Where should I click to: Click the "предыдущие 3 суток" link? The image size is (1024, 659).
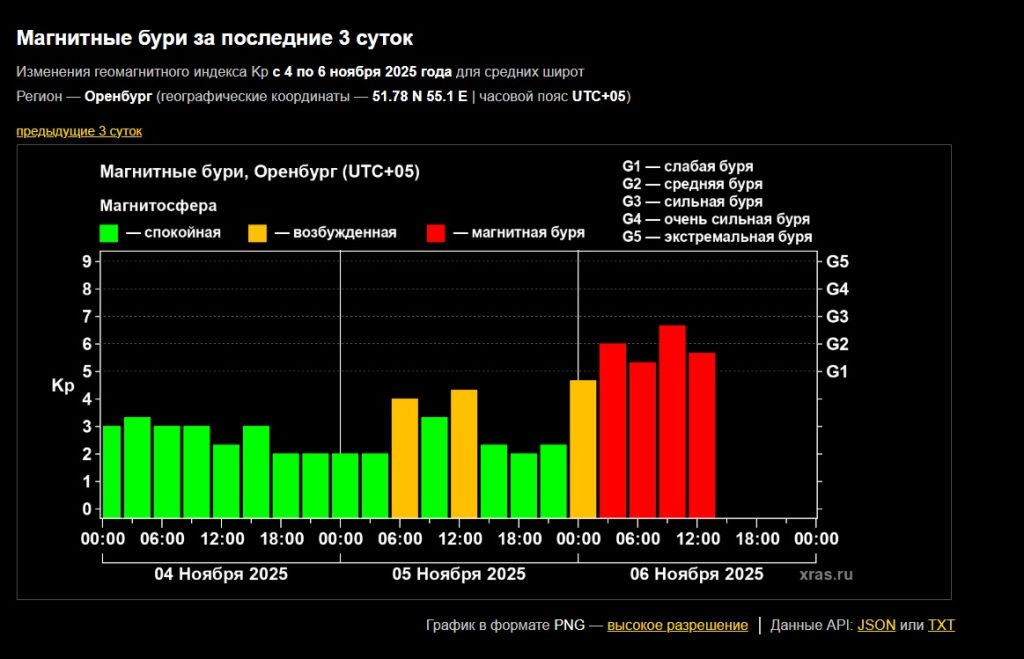point(79,131)
